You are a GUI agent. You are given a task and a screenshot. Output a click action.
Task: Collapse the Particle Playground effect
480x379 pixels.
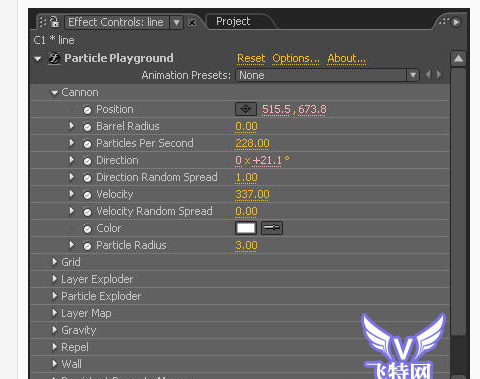tap(38, 59)
